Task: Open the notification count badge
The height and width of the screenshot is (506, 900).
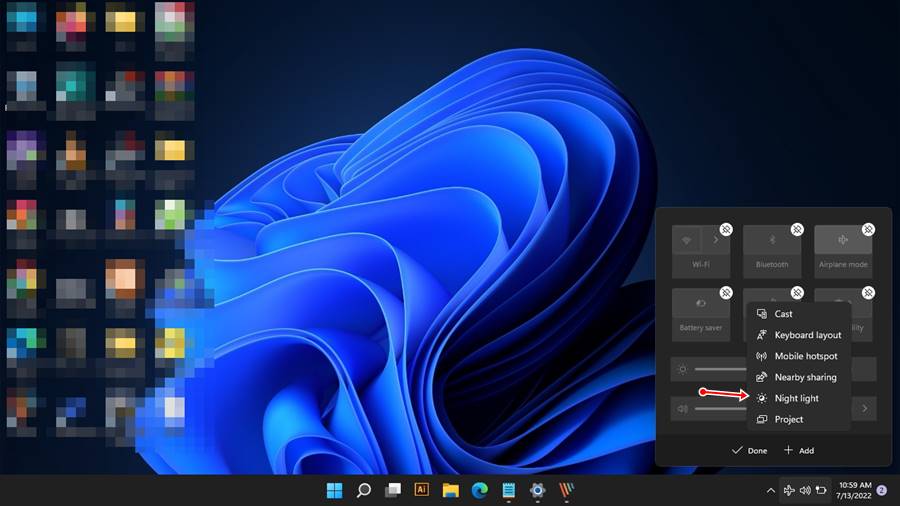Action: (x=882, y=491)
